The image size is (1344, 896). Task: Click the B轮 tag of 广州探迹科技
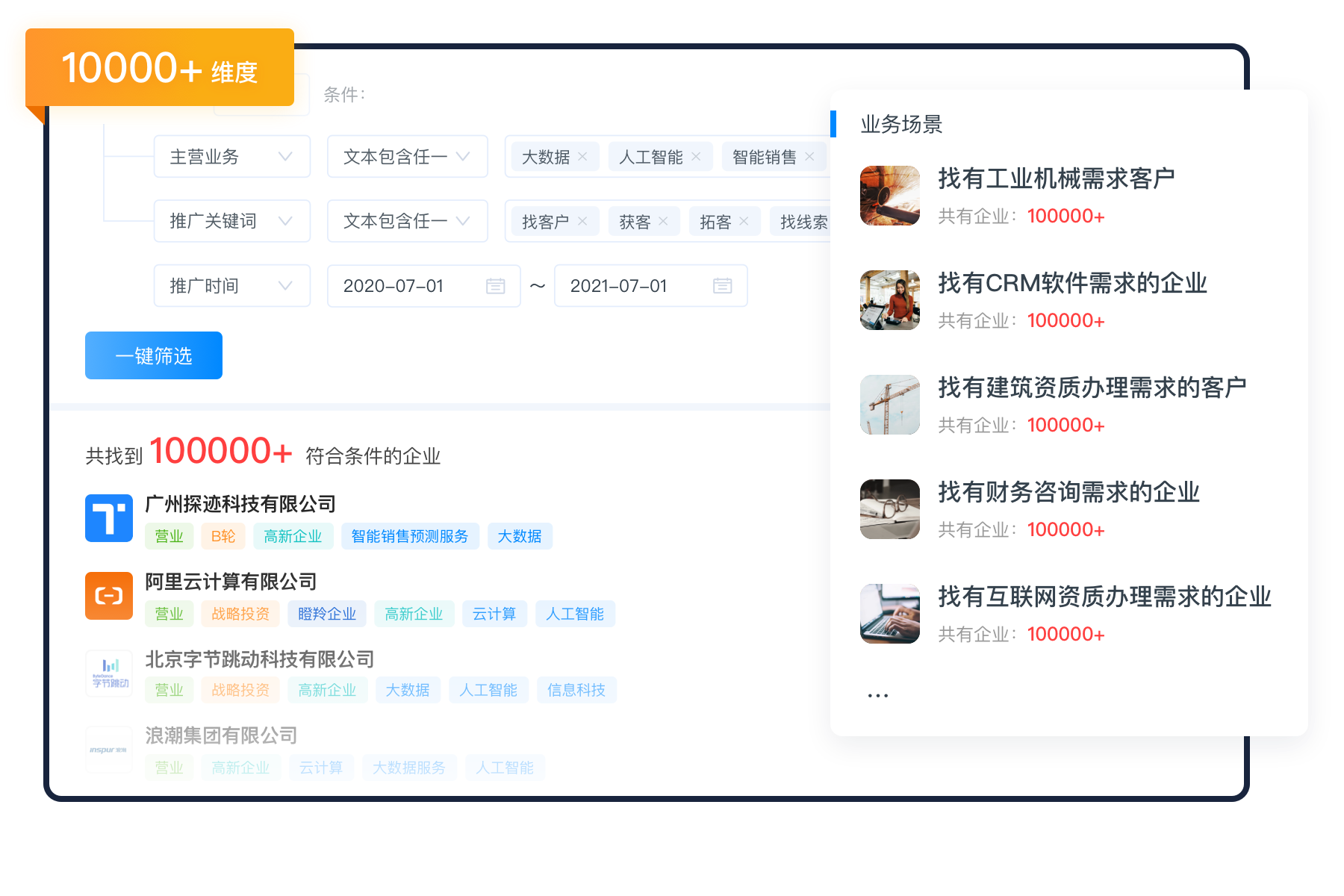pos(223,536)
